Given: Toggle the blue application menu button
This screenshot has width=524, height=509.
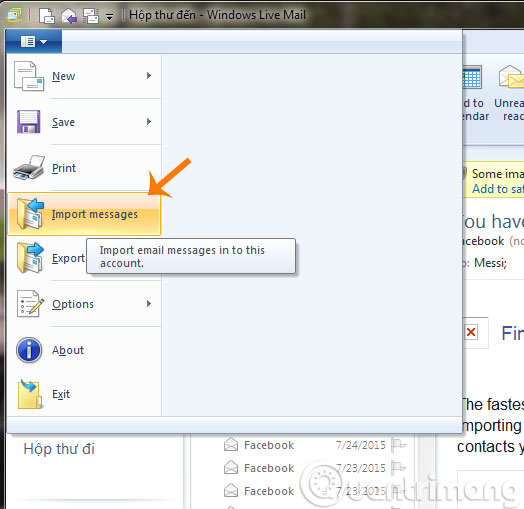Looking at the screenshot, I should [x=34, y=41].
